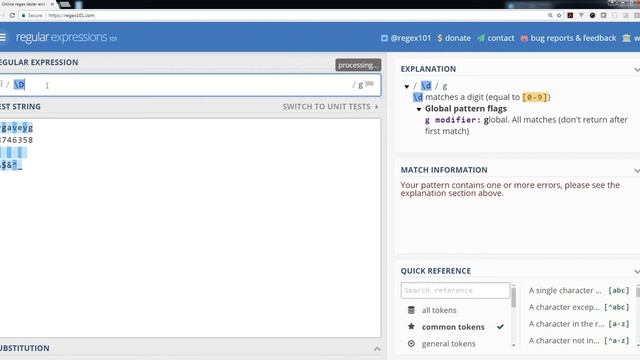This screenshot has height=360, width=640.
Task: Close the Online regex tester browser tab
Action: 52,4
